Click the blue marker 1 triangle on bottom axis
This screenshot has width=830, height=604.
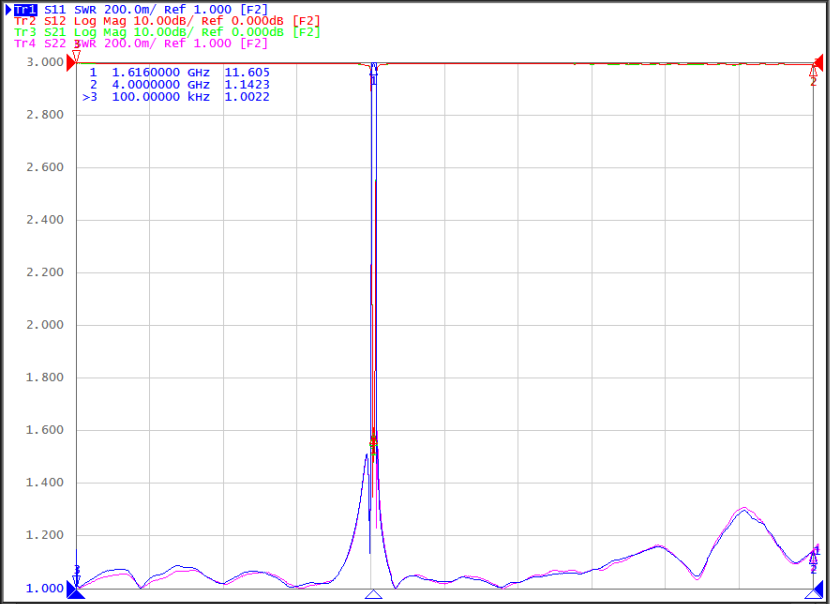(x=373, y=594)
